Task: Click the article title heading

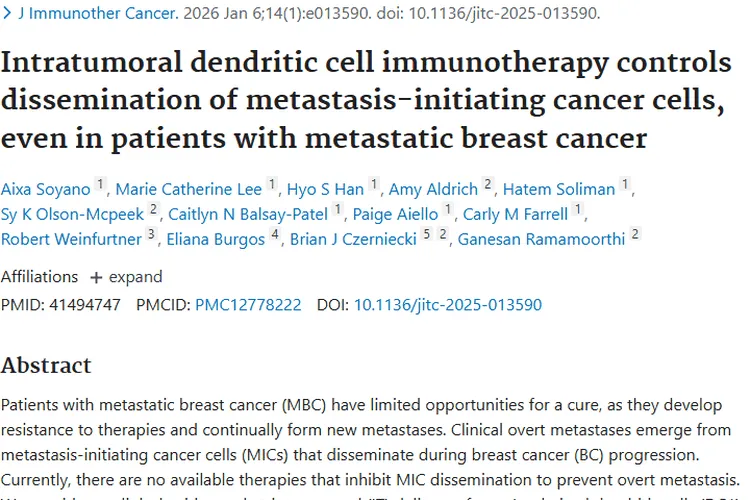Action: (366, 100)
